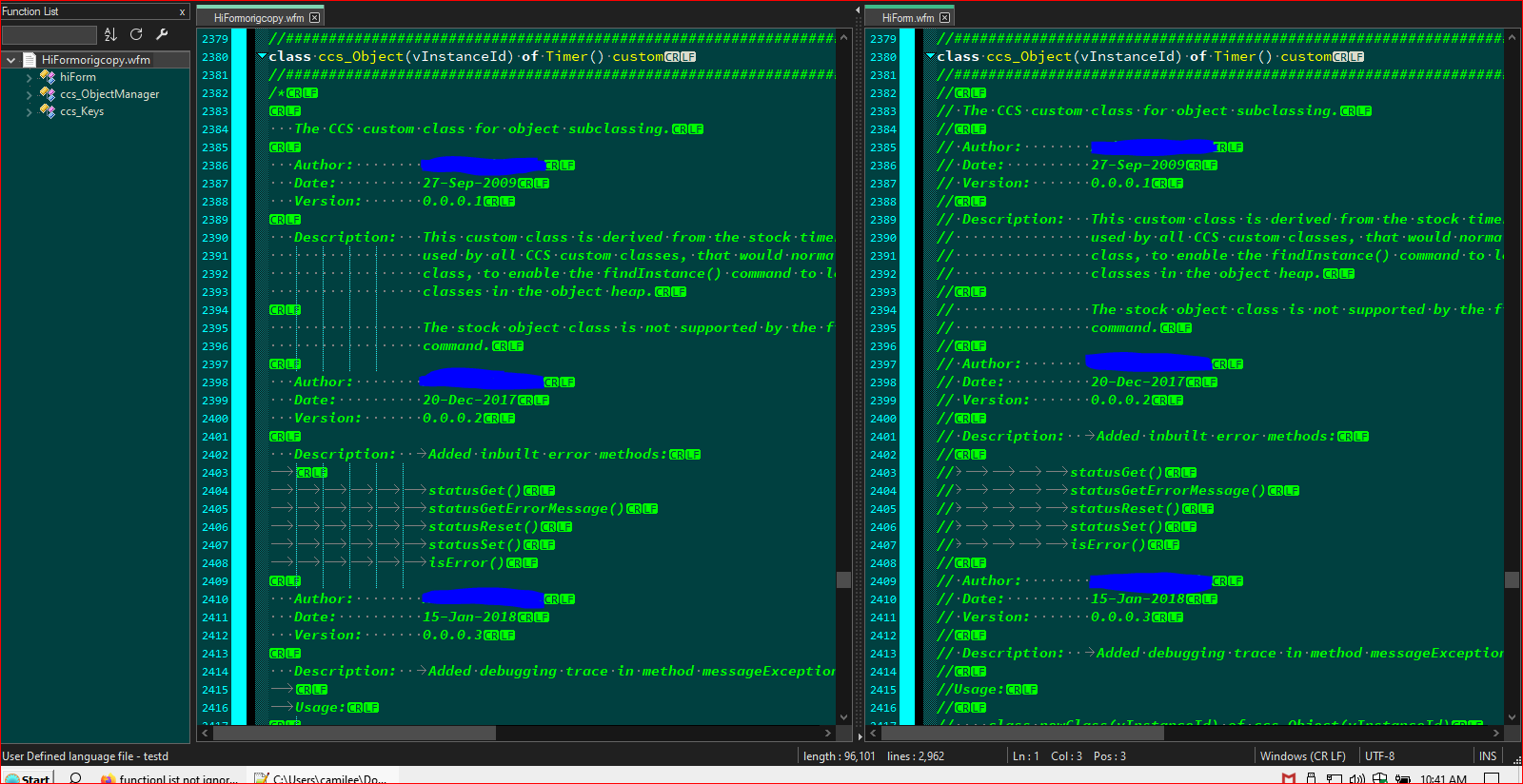Select the hiForm class icon
The height and width of the screenshot is (784, 1523).
tap(47, 77)
